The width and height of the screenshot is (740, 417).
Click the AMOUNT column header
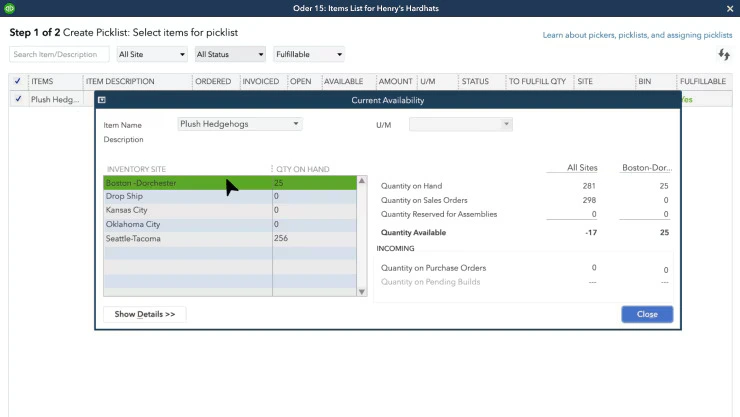click(x=395, y=81)
